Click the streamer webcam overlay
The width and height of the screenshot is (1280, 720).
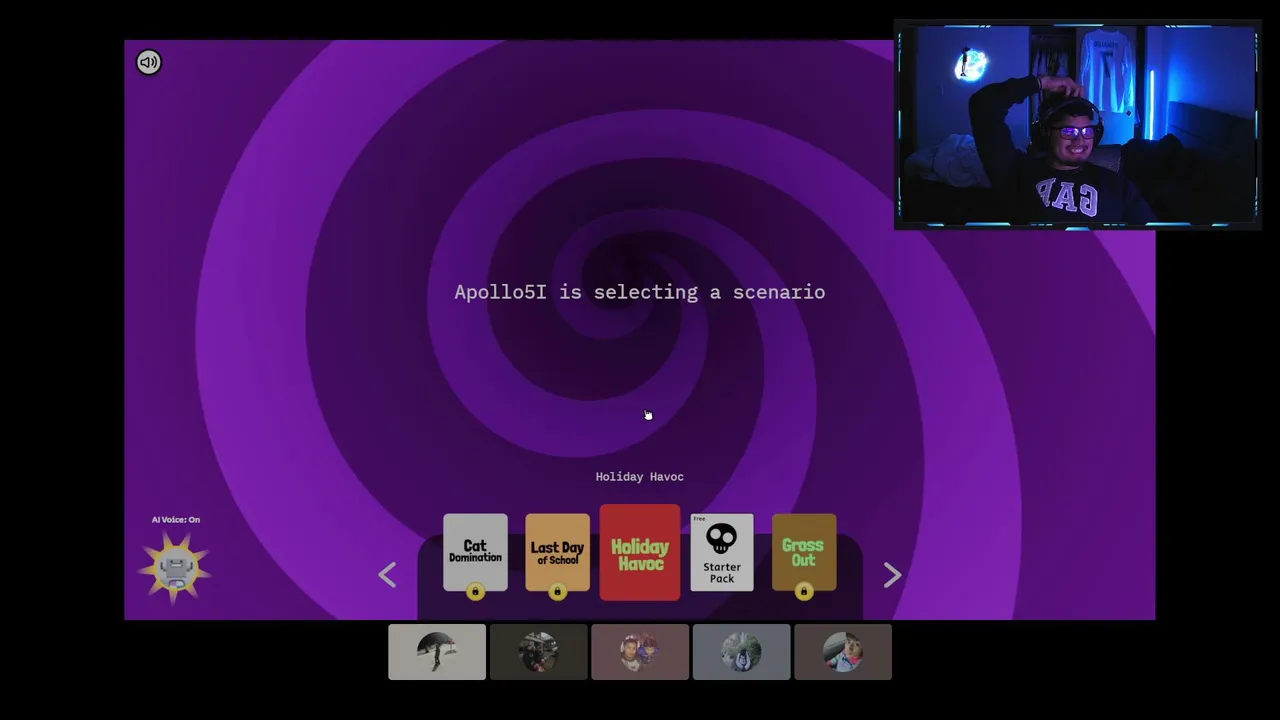(x=1077, y=125)
